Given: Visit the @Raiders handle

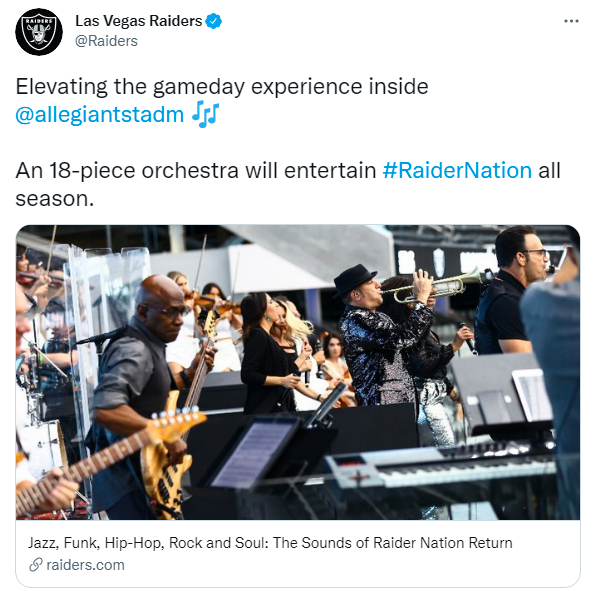Looking at the screenshot, I should (x=106, y=41).
